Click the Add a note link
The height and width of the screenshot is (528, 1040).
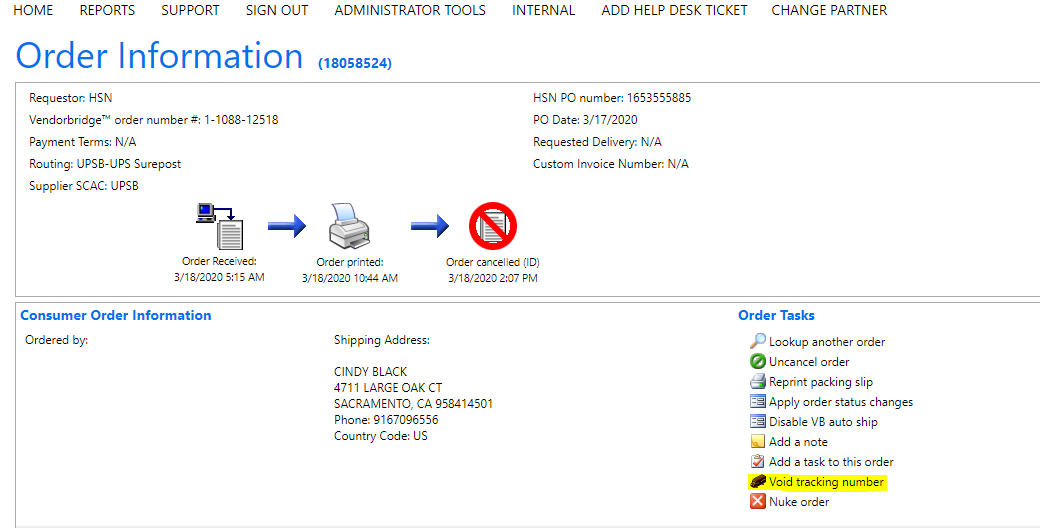click(x=798, y=442)
